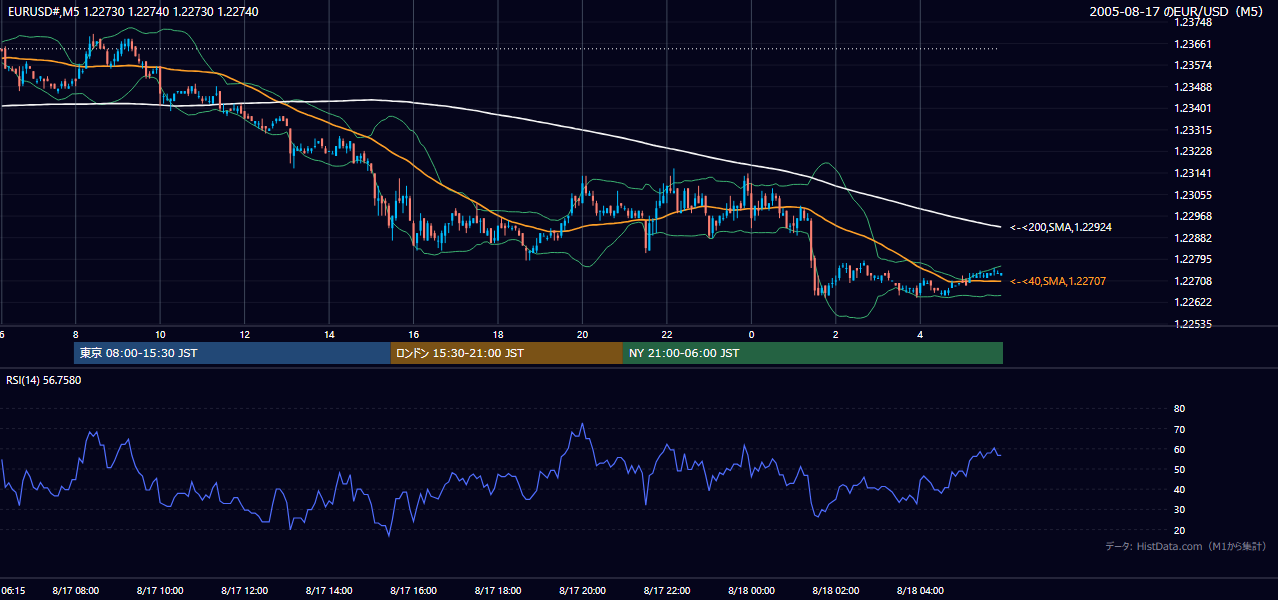The image size is (1278, 600).
Task: Click the price axis value 1.23141
Action: (1192, 173)
